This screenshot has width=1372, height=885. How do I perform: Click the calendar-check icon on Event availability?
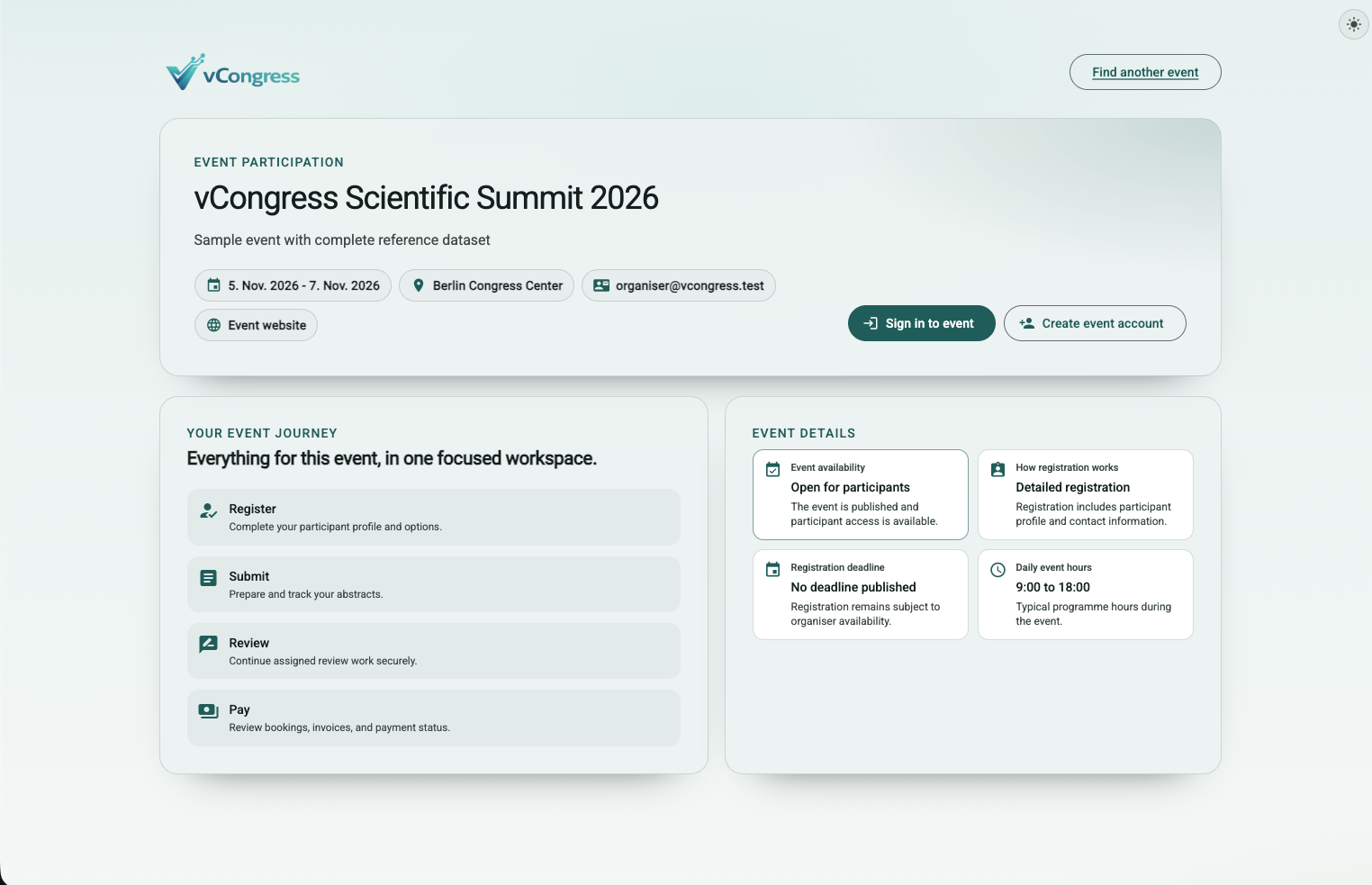point(772,469)
